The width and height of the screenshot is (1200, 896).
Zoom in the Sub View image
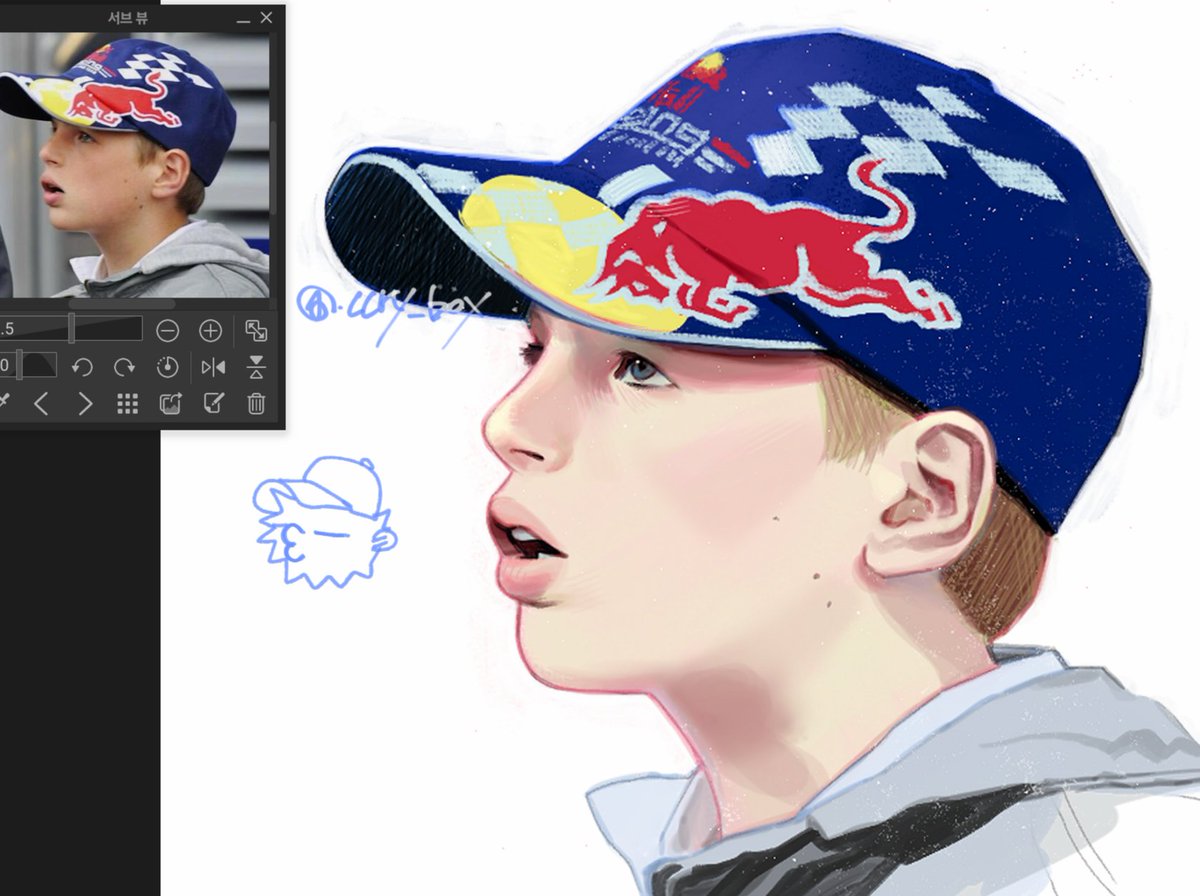click(x=210, y=330)
